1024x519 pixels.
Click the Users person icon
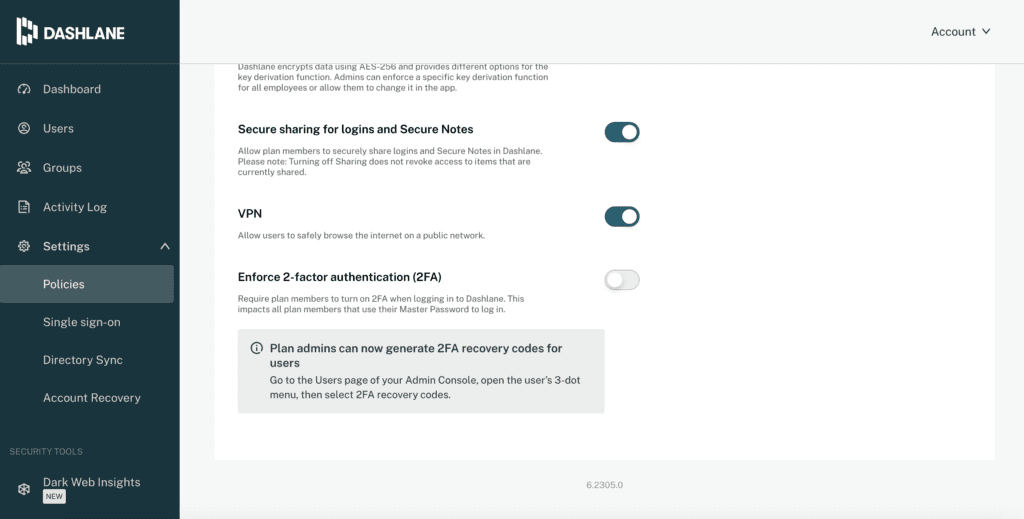tap(24, 128)
